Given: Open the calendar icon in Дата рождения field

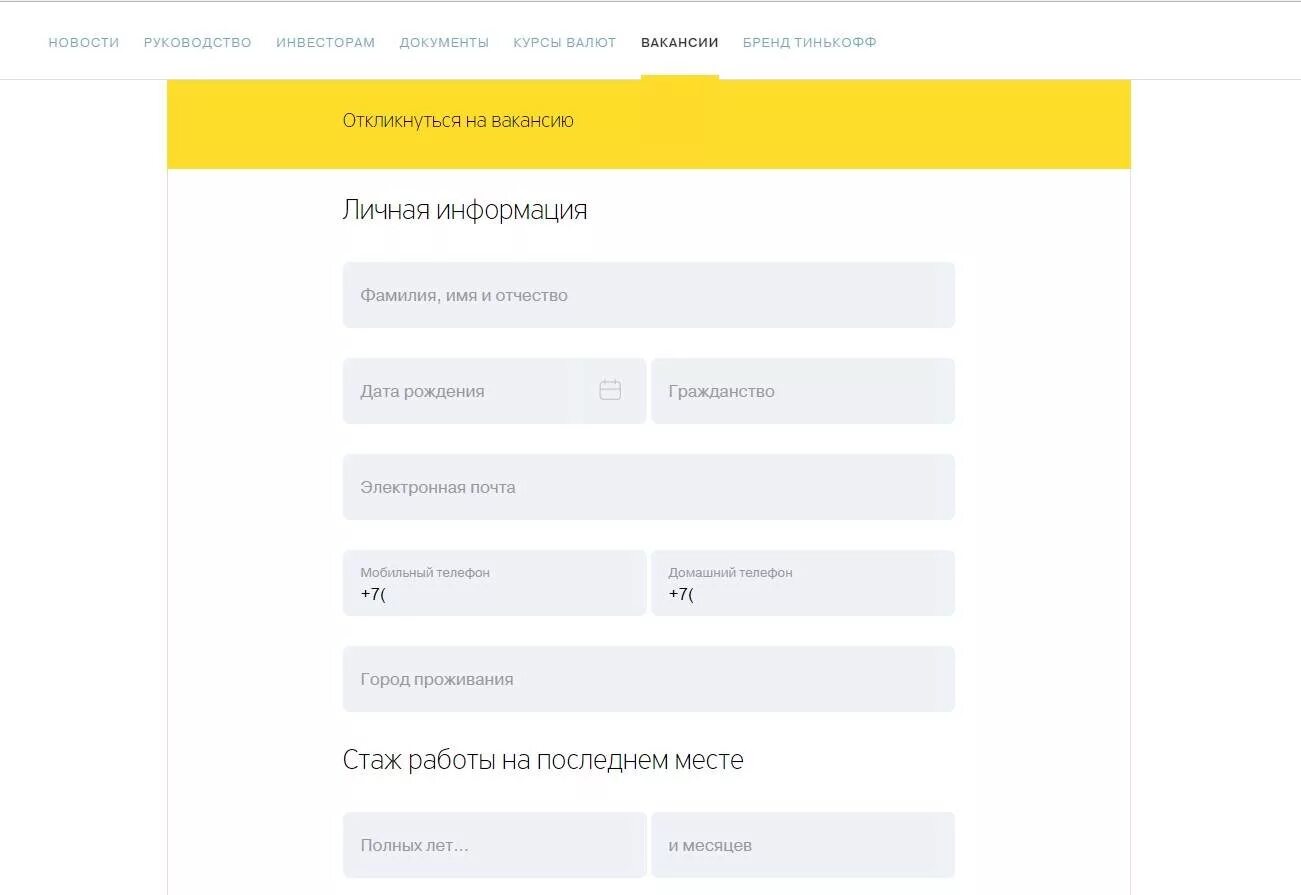Looking at the screenshot, I should click(610, 390).
